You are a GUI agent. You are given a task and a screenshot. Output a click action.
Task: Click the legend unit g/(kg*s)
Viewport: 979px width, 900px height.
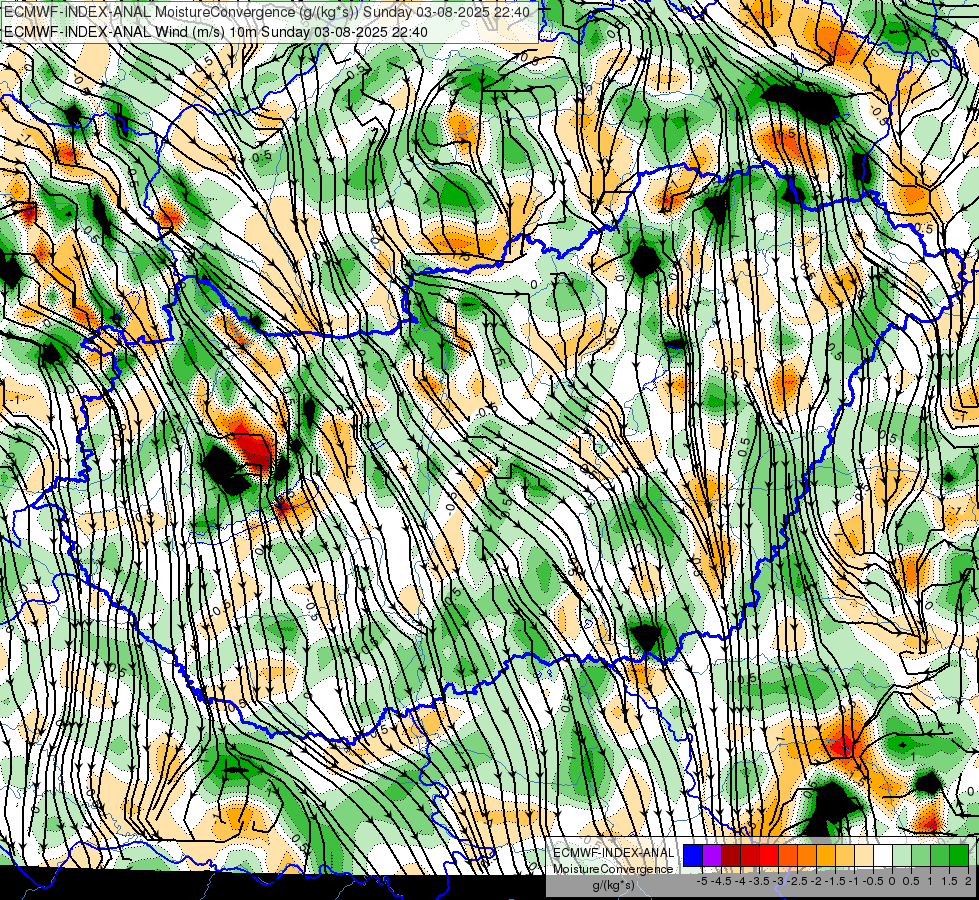coord(614,886)
